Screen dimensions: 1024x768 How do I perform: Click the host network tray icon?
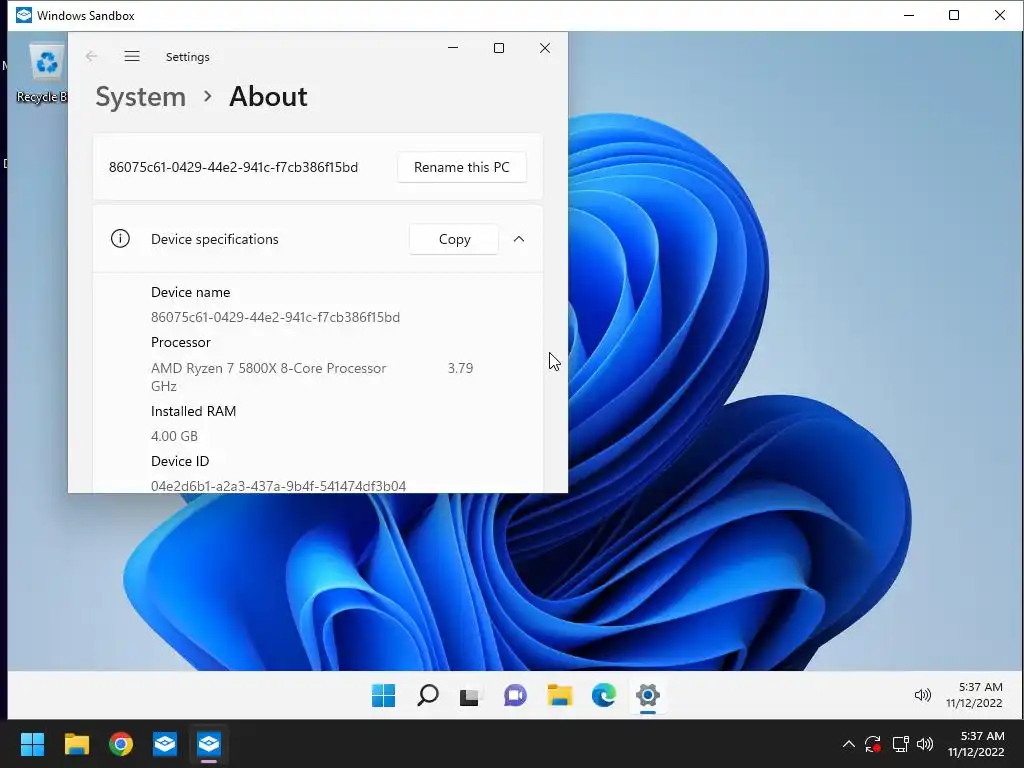(x=900, y=744)
